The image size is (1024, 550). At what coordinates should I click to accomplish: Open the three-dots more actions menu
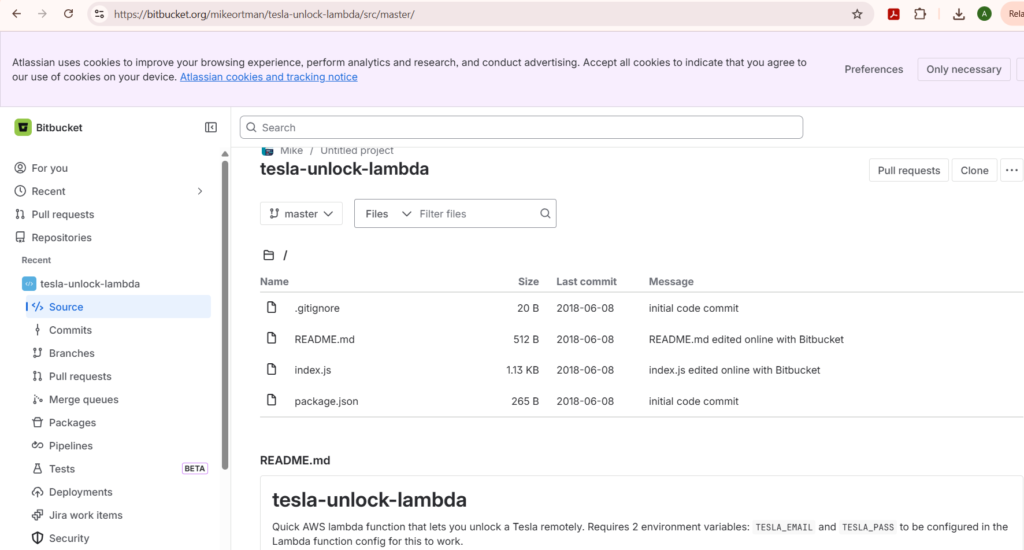point(1012,170)
